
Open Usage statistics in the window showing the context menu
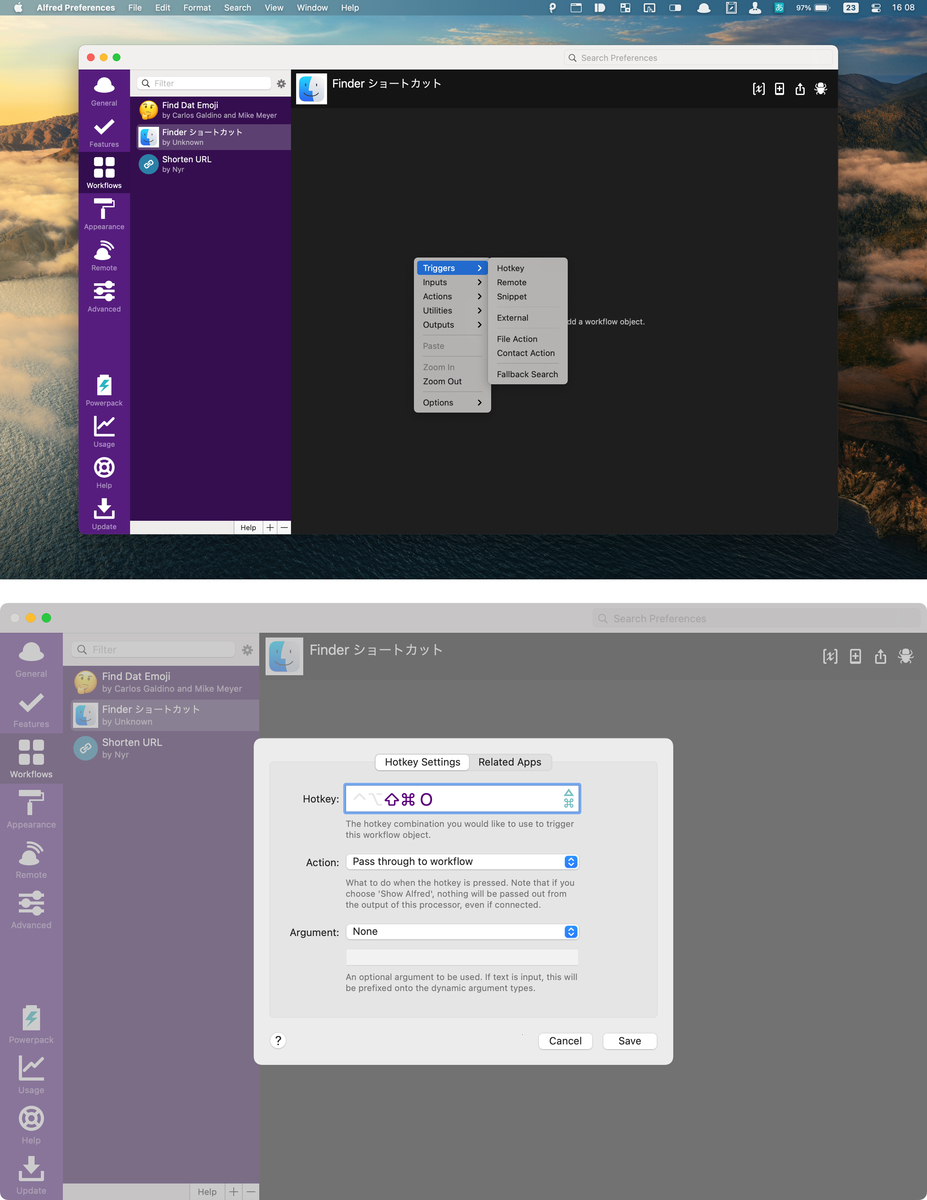point(104,431)
